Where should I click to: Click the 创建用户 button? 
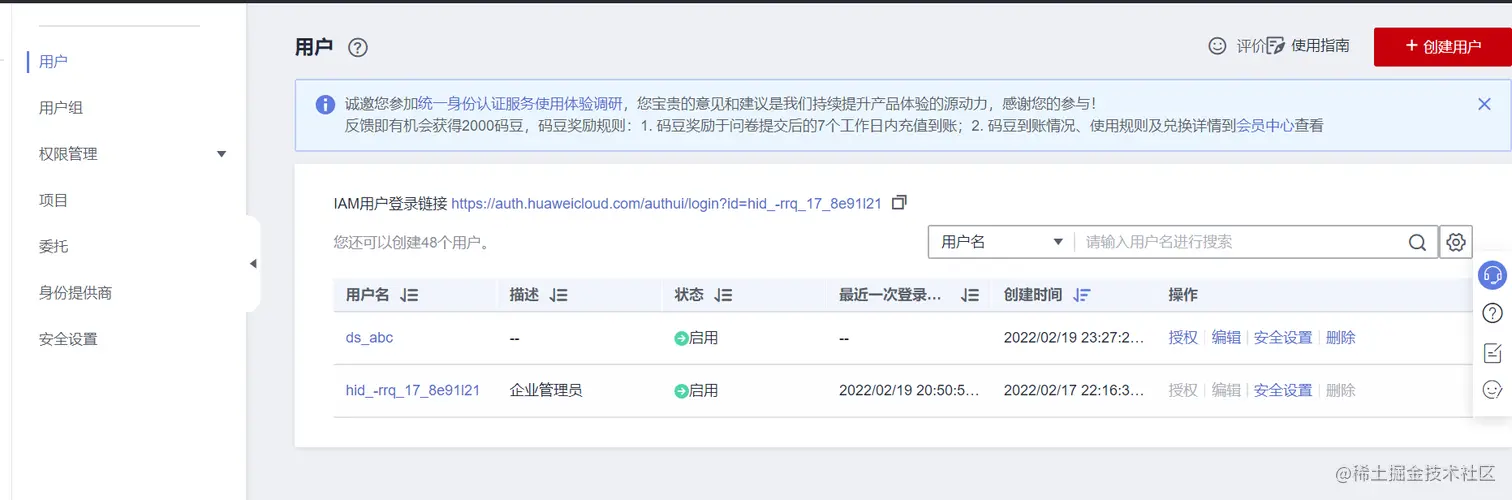1443,47
